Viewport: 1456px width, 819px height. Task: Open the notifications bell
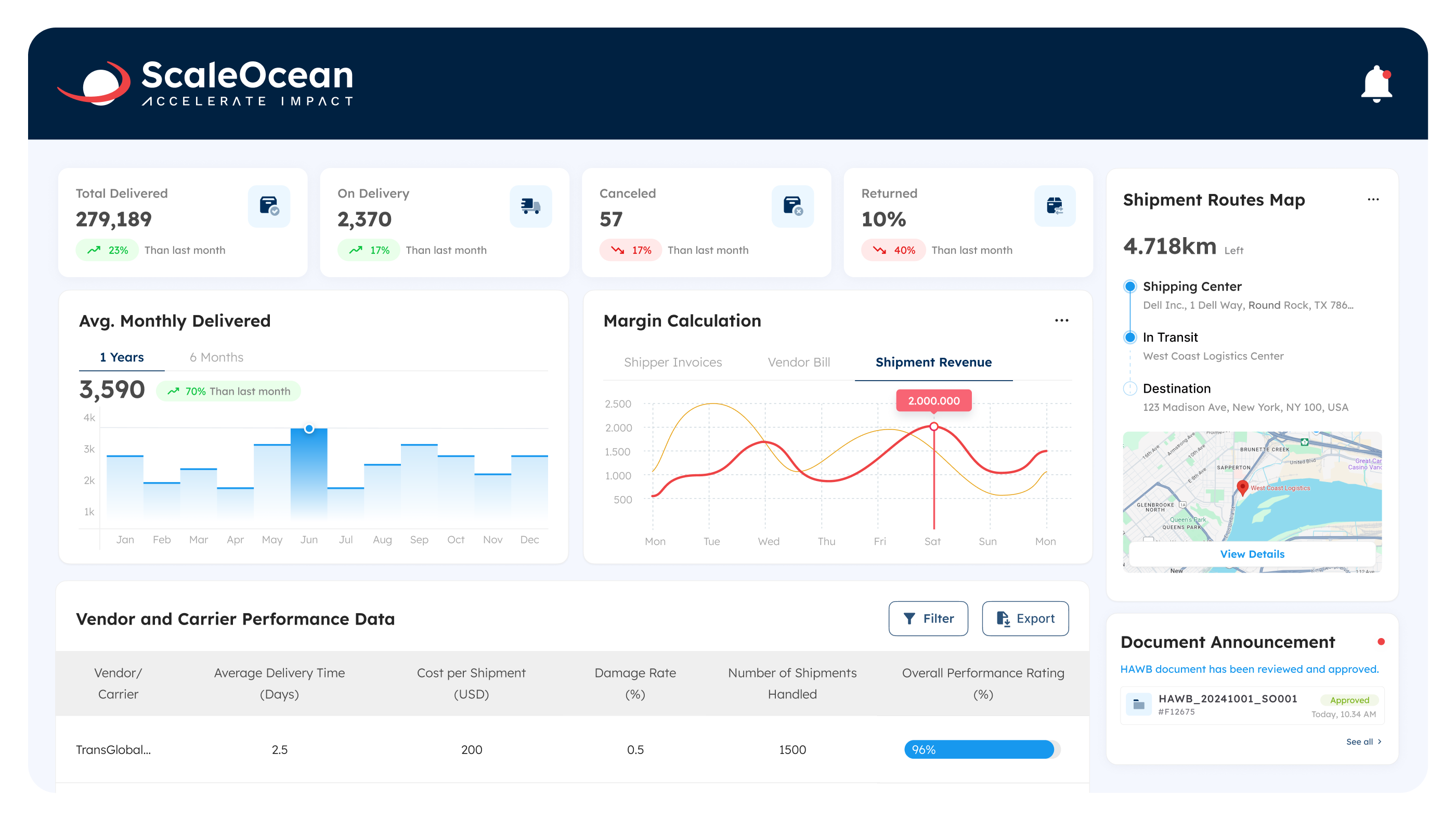(1376, 84)
